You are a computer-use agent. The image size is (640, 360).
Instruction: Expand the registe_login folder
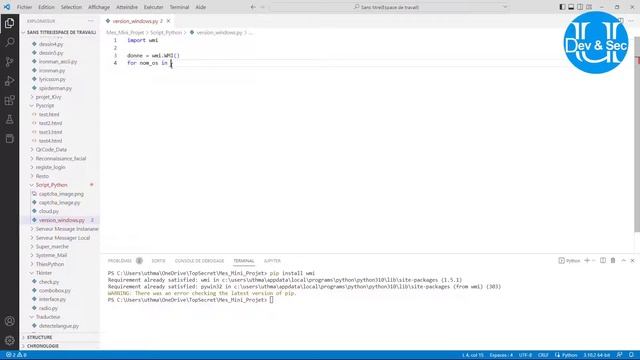point(50,167)
